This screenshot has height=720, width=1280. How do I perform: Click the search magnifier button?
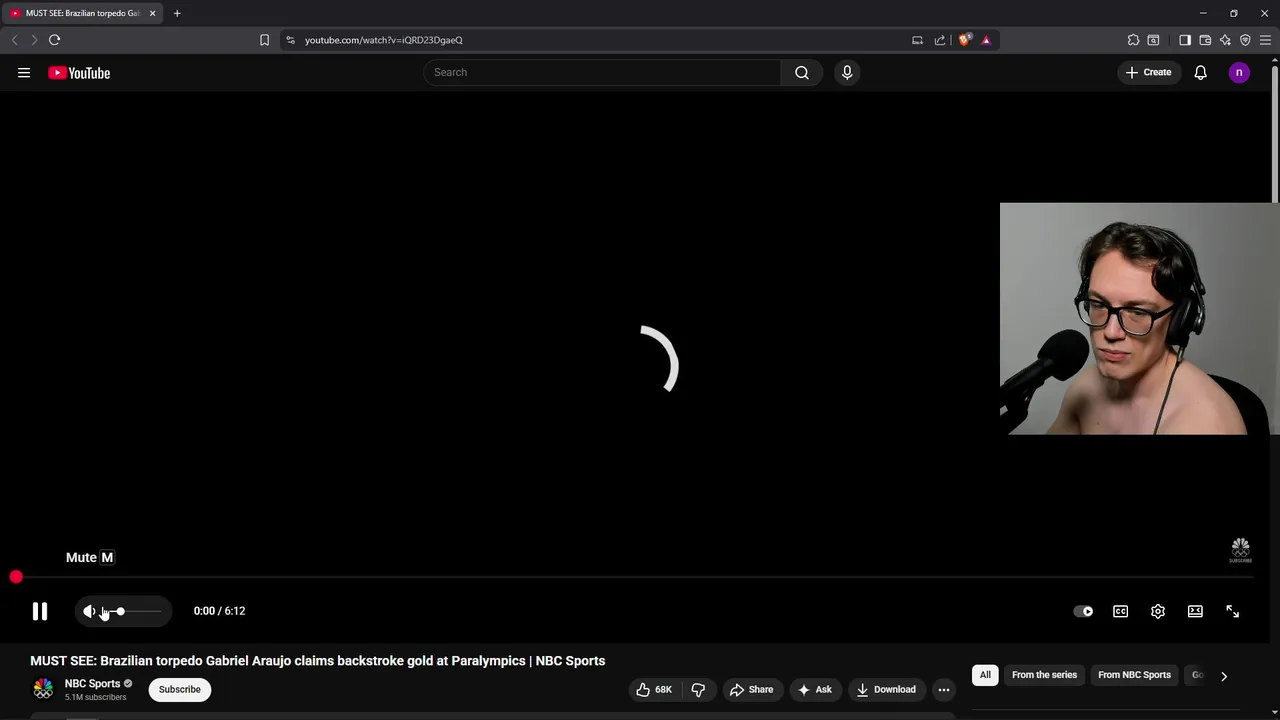click(802, 72)
